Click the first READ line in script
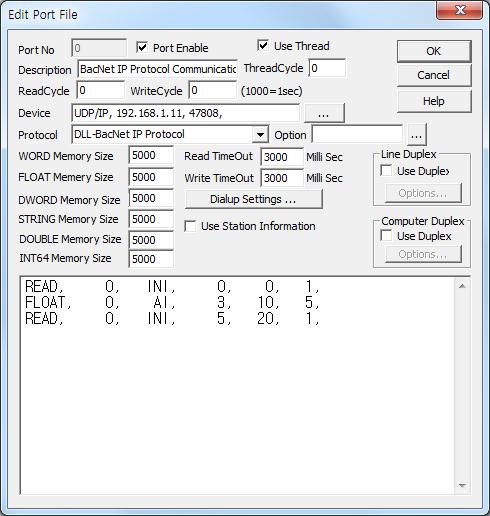Viewport: 490px width, 516px height. tap(172, 286)
